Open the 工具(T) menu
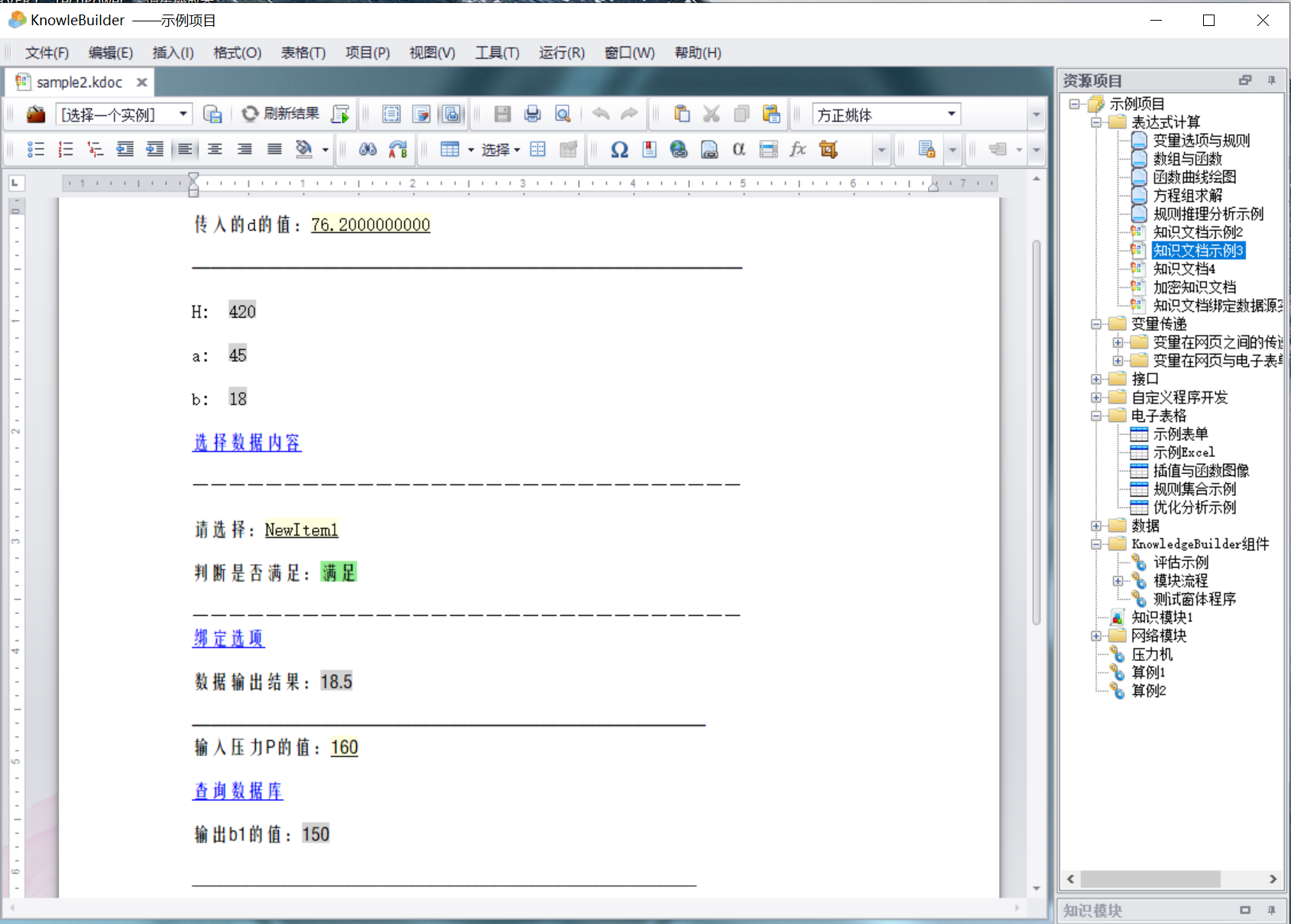The width and height of the screenshot is (1291, 924). 497,53
